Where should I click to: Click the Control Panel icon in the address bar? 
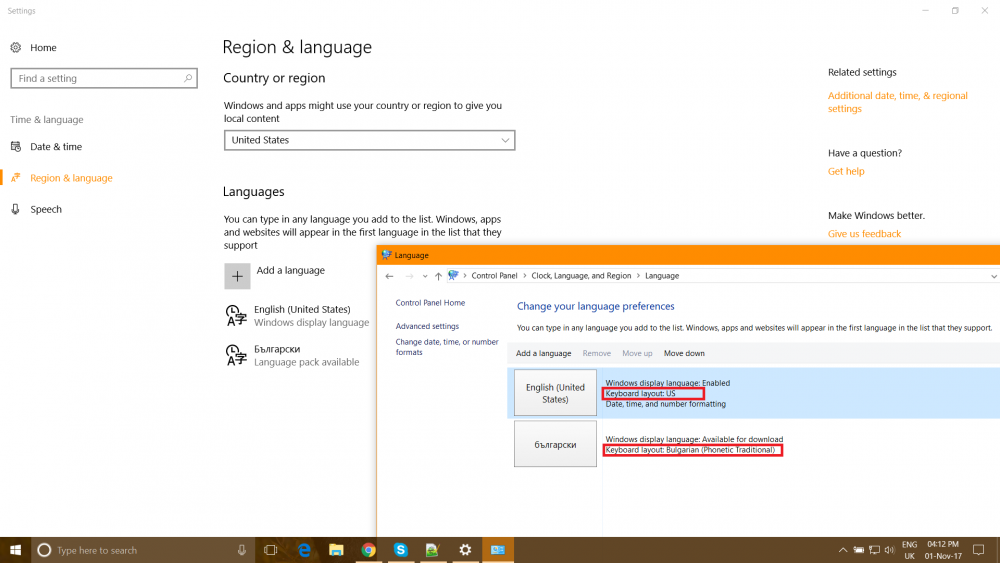pos(453,275)
